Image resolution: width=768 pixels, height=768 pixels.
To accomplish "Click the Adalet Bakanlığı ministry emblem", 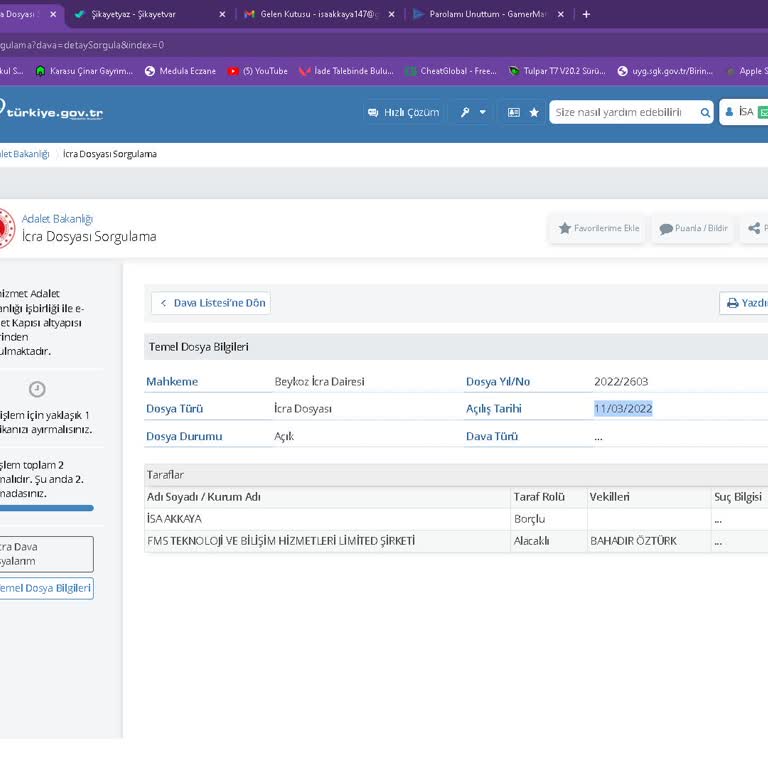I will point(4,228).
